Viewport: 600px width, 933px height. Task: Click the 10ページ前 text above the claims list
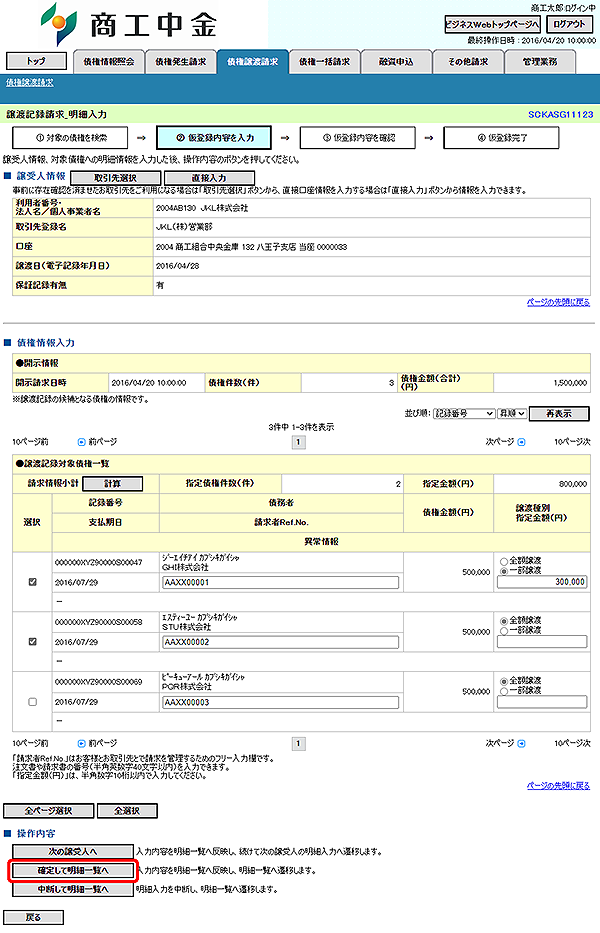30,442
